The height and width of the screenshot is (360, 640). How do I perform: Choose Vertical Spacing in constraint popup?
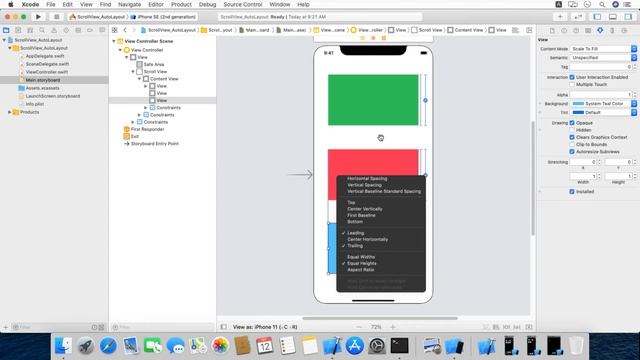[x=364, y=185]
